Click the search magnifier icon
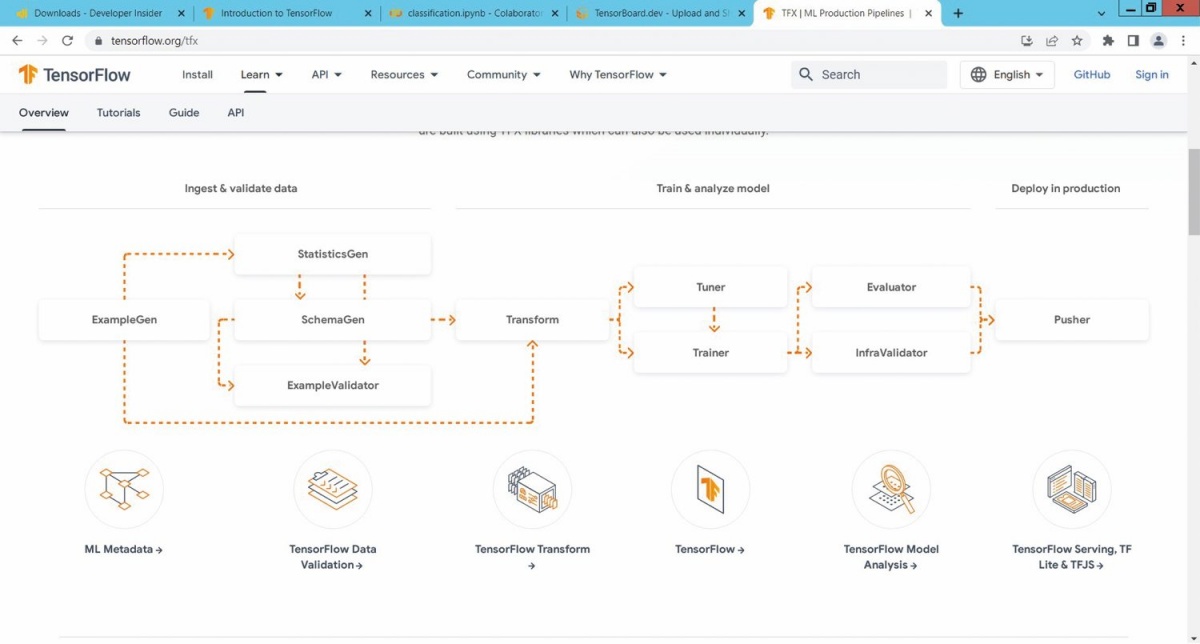Viewport: 1200px width, 644px height. 806,75
